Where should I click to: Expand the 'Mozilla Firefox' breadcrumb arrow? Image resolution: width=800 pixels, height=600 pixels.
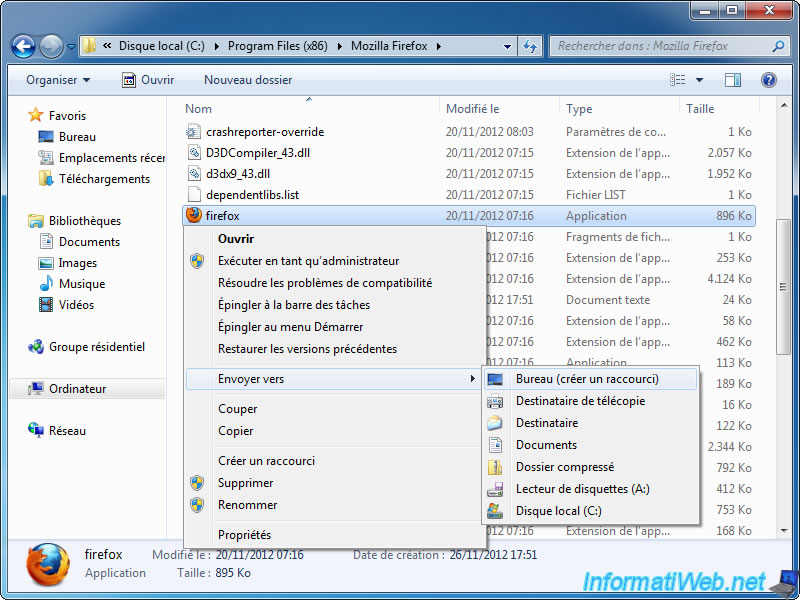coord(438,46)
